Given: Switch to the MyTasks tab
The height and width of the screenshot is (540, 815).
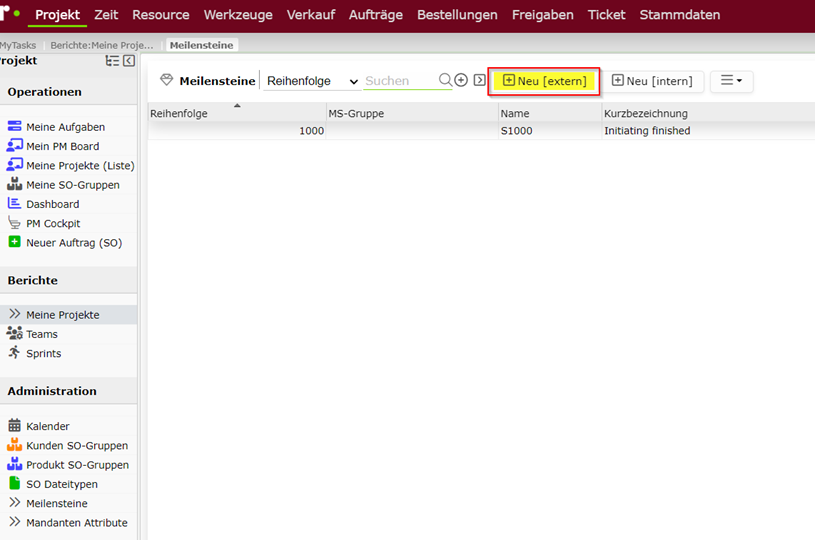Looking at the screenshot, I should [x=18, y=45].
